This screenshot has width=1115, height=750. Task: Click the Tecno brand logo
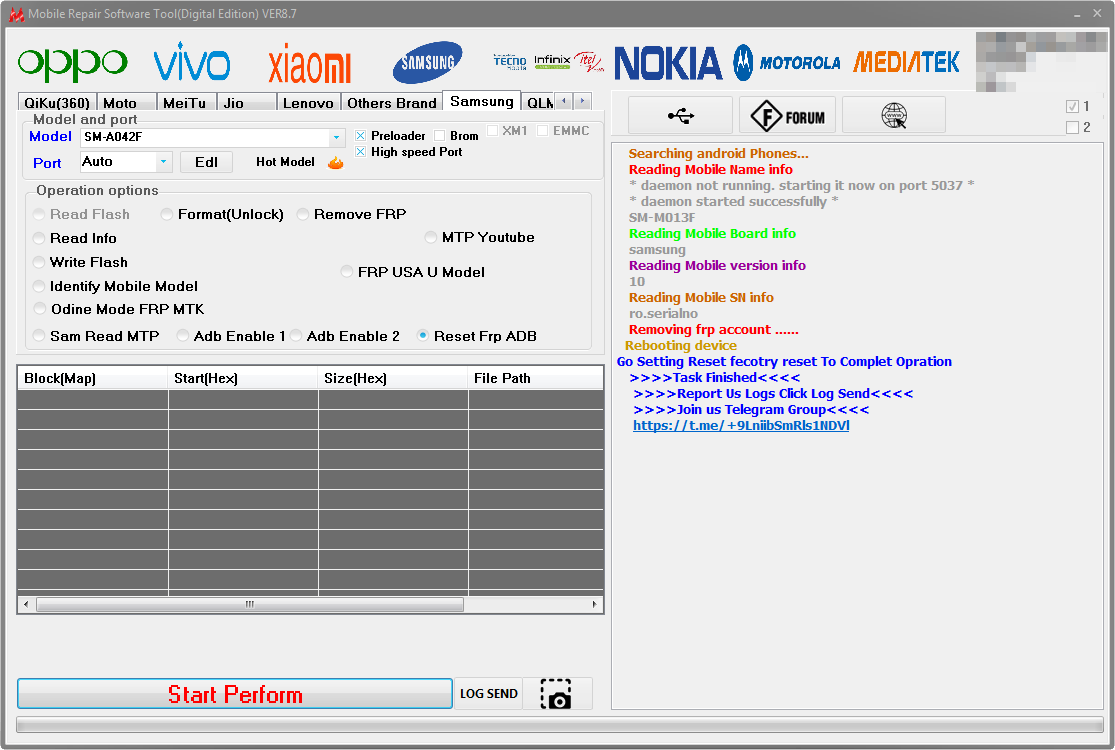(510, 62)
